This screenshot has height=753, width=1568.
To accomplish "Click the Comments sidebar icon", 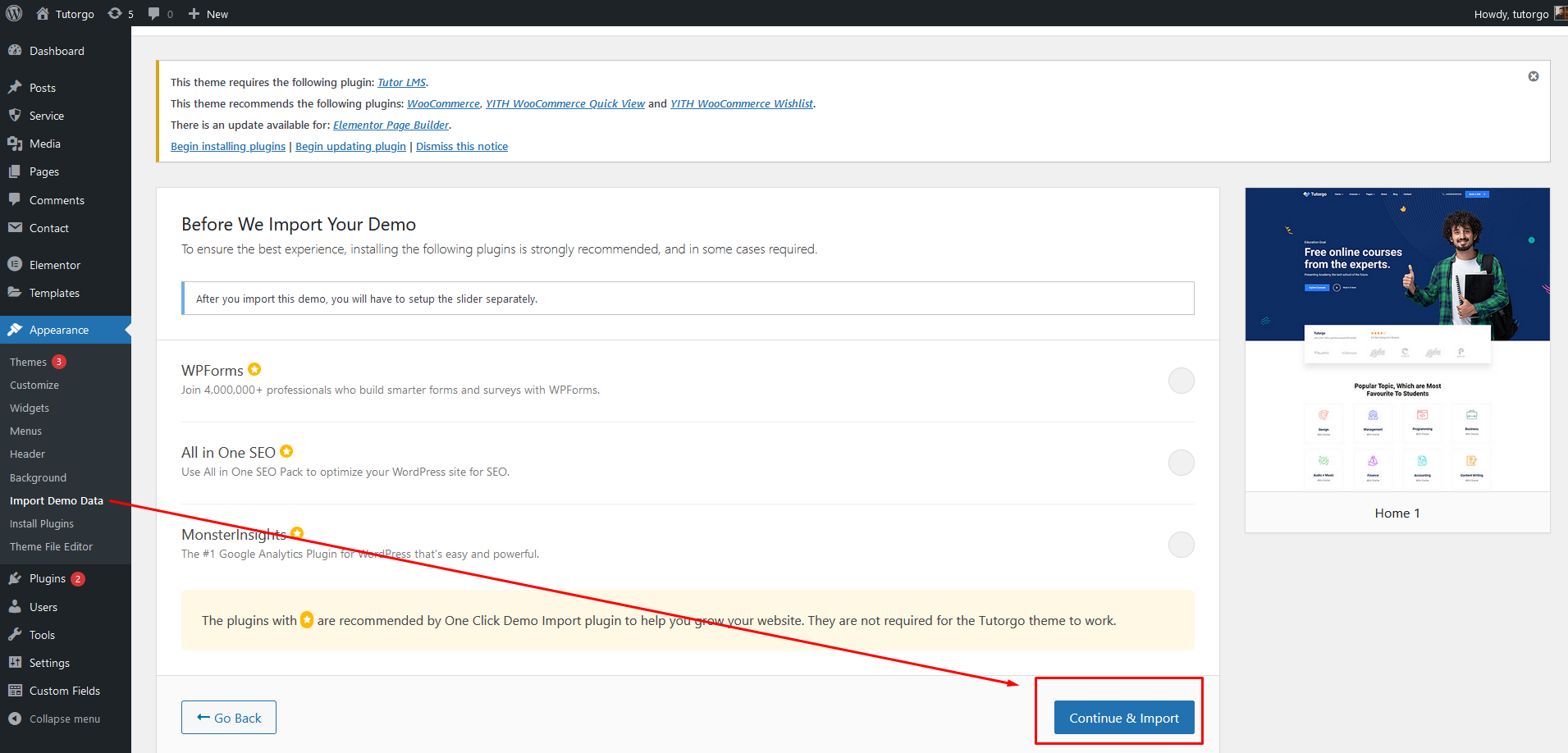I will point(15,199).
